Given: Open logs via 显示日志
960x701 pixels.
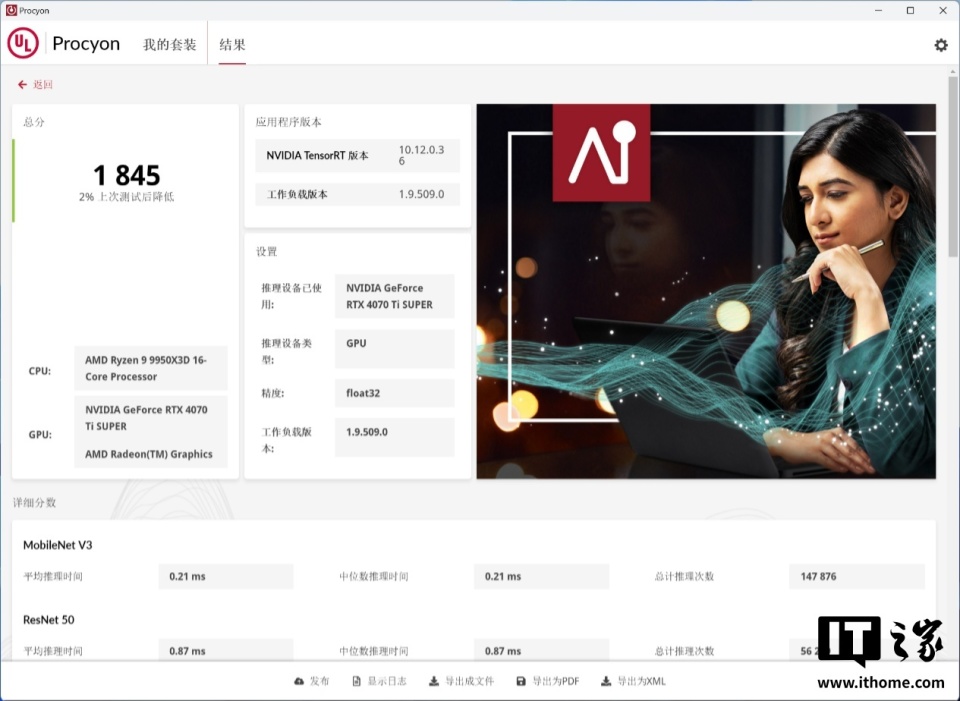Looking at the screenshot, I should [x=380, y=681].
